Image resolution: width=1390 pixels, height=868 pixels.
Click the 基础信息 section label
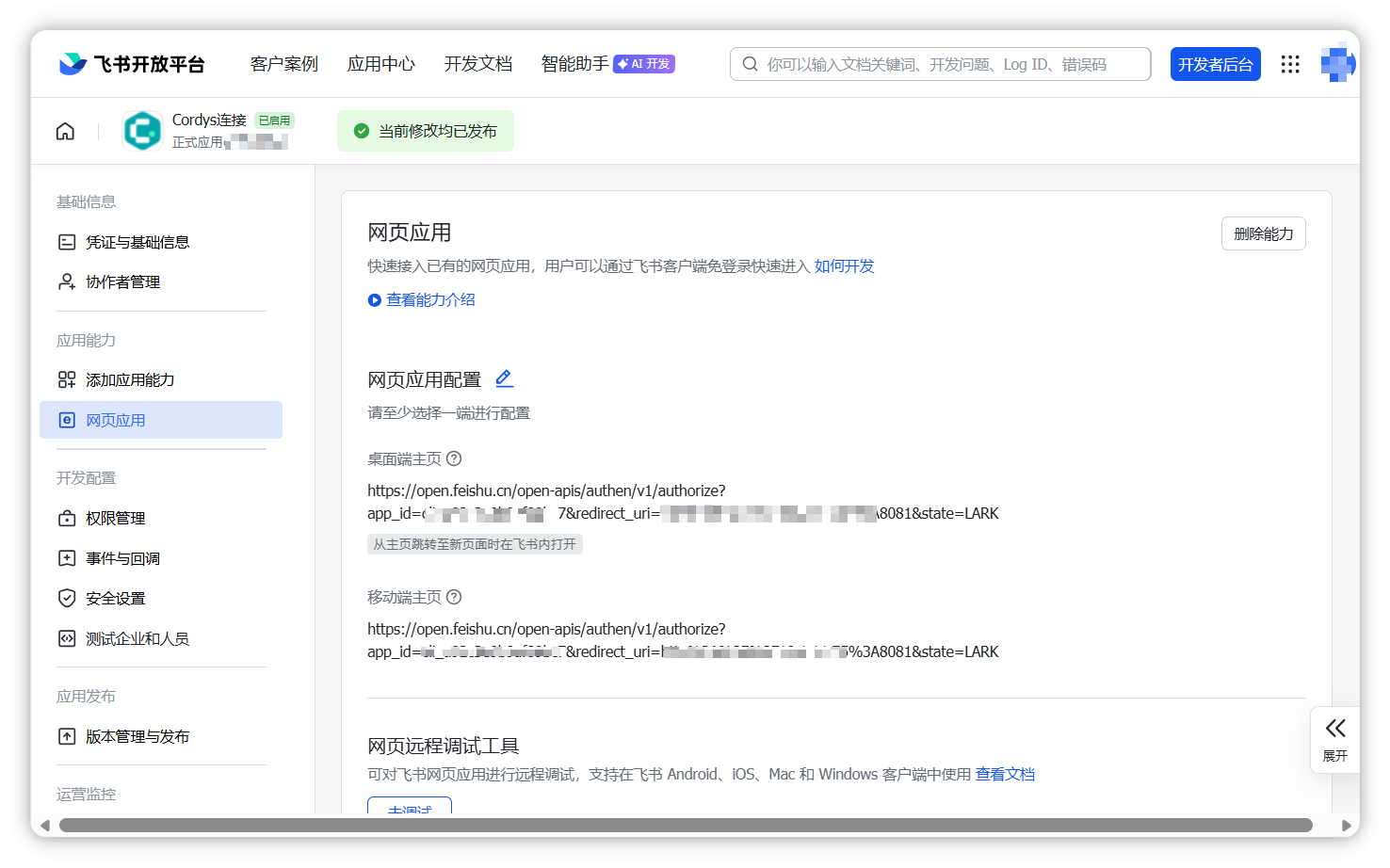(86, 201)
